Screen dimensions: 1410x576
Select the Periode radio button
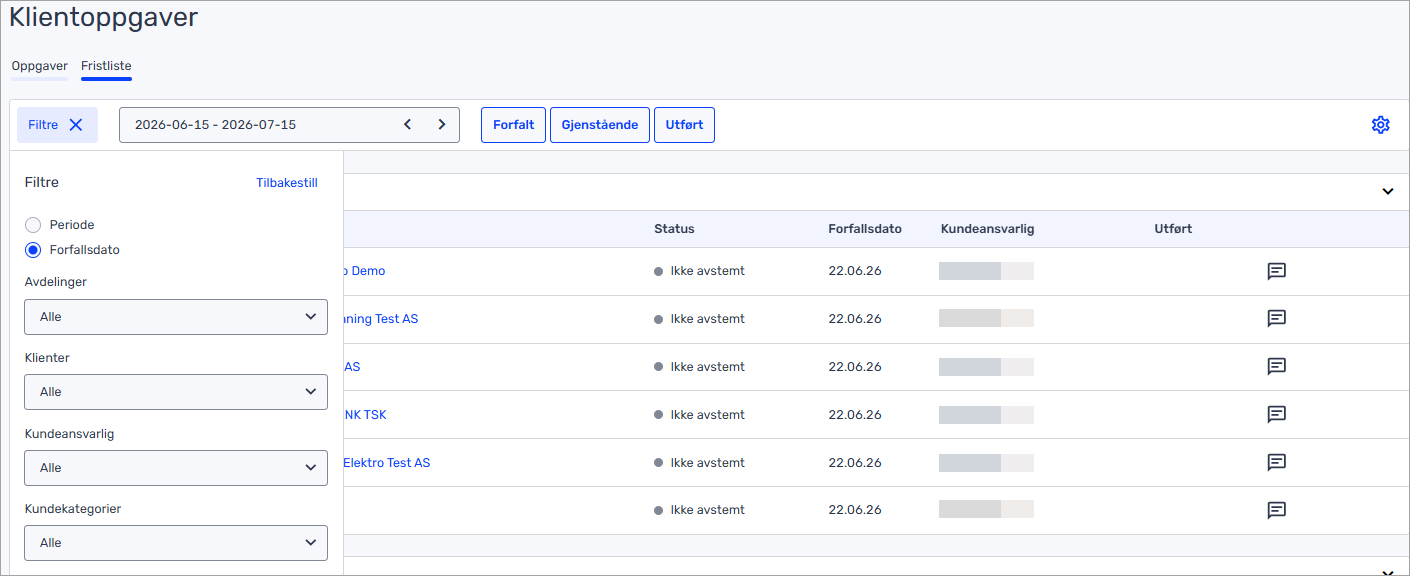33,225
